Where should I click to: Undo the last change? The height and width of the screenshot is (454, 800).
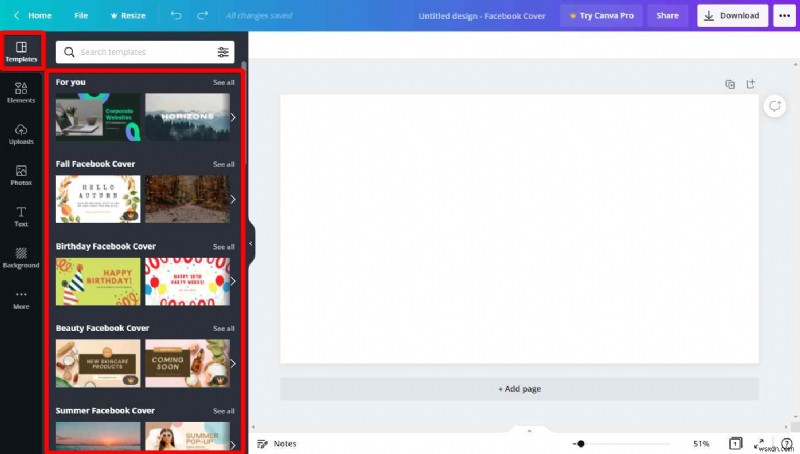click(176, 15)
